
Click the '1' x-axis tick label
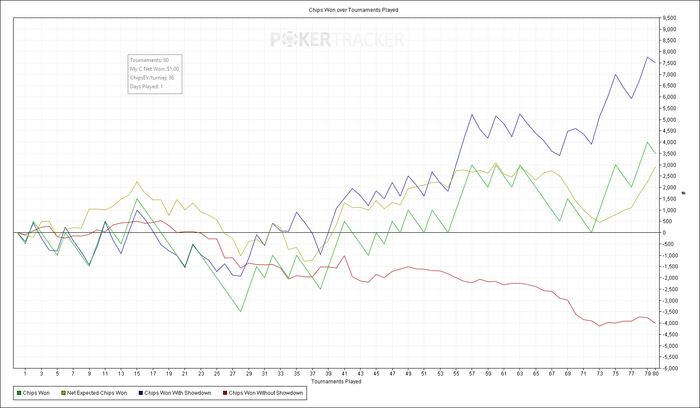tap(25, 374)
